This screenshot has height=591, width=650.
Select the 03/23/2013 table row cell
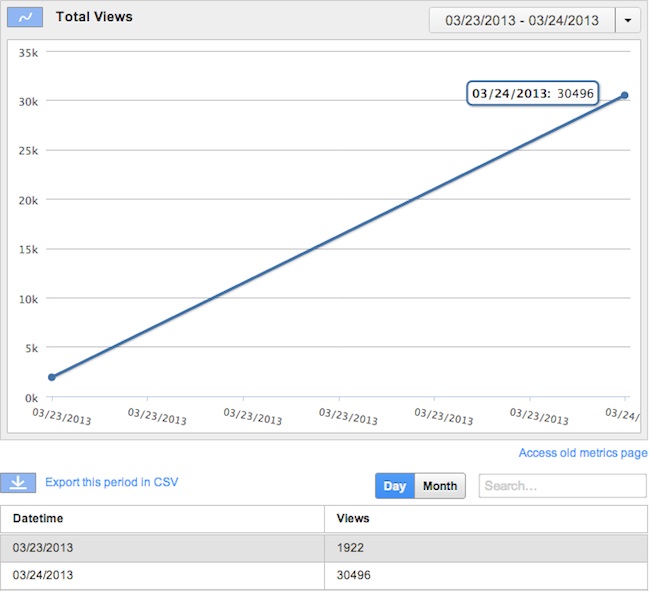[x=162, y=548]
